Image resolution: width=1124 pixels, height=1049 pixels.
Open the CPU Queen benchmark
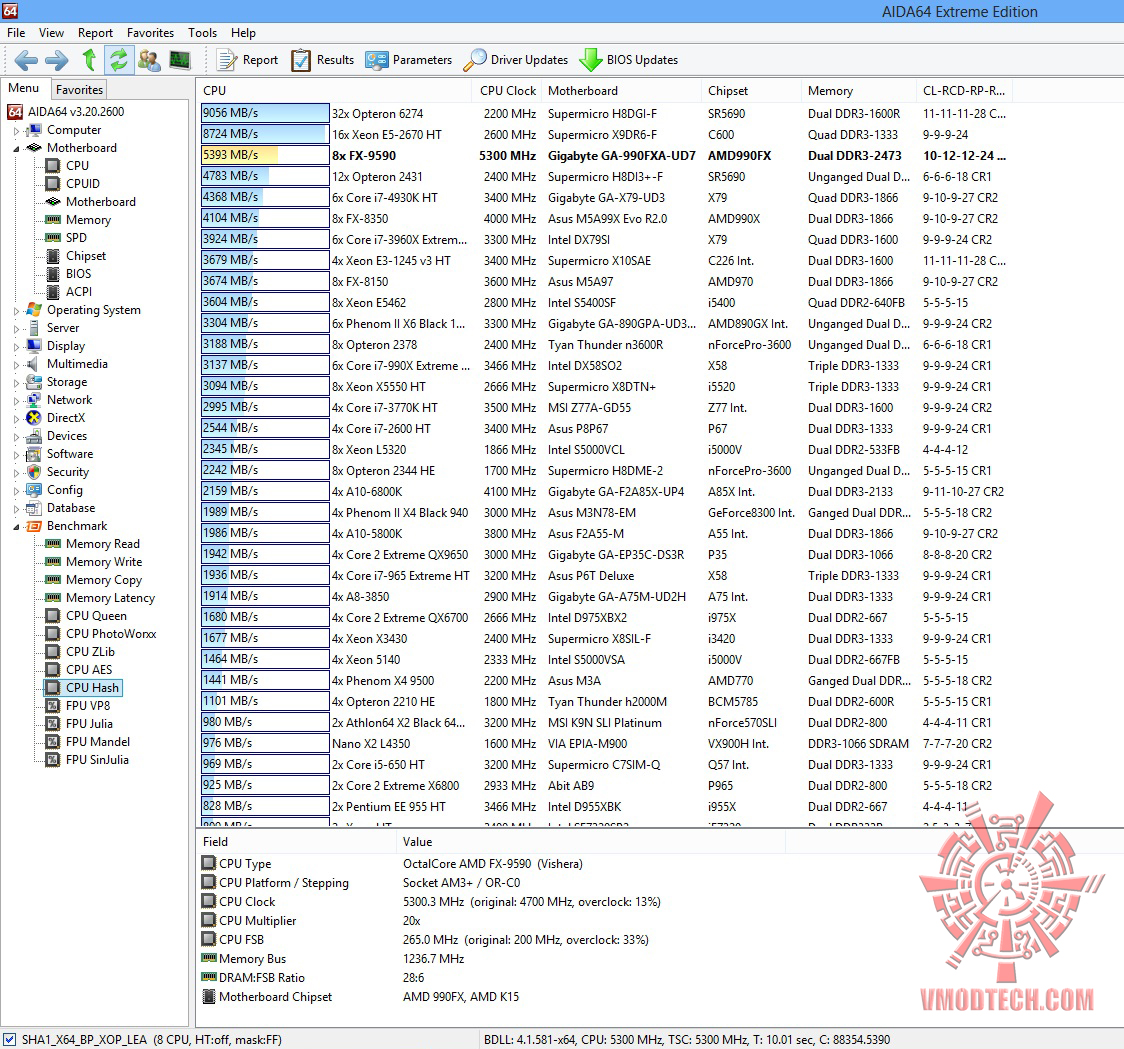pos(96,616)
